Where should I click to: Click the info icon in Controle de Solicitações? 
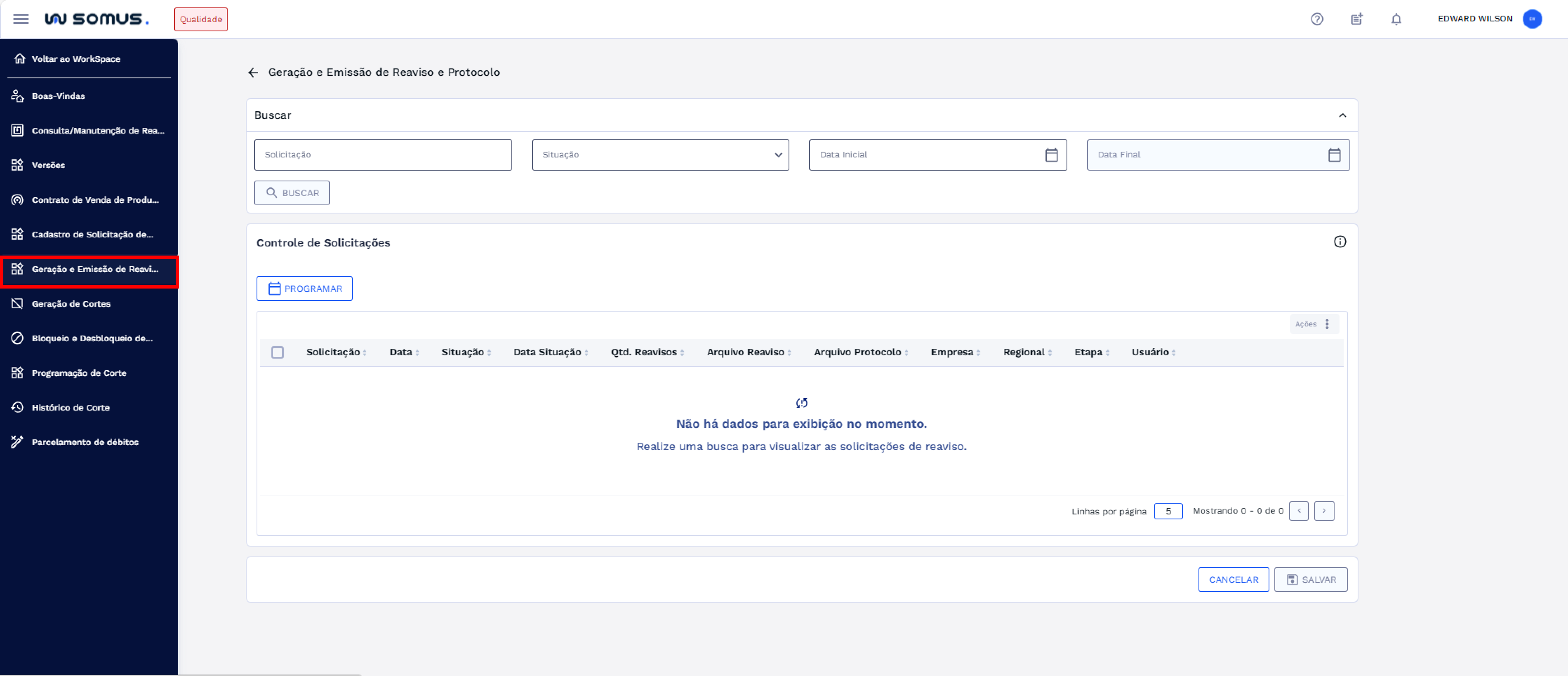click(x=1339, y=242)
